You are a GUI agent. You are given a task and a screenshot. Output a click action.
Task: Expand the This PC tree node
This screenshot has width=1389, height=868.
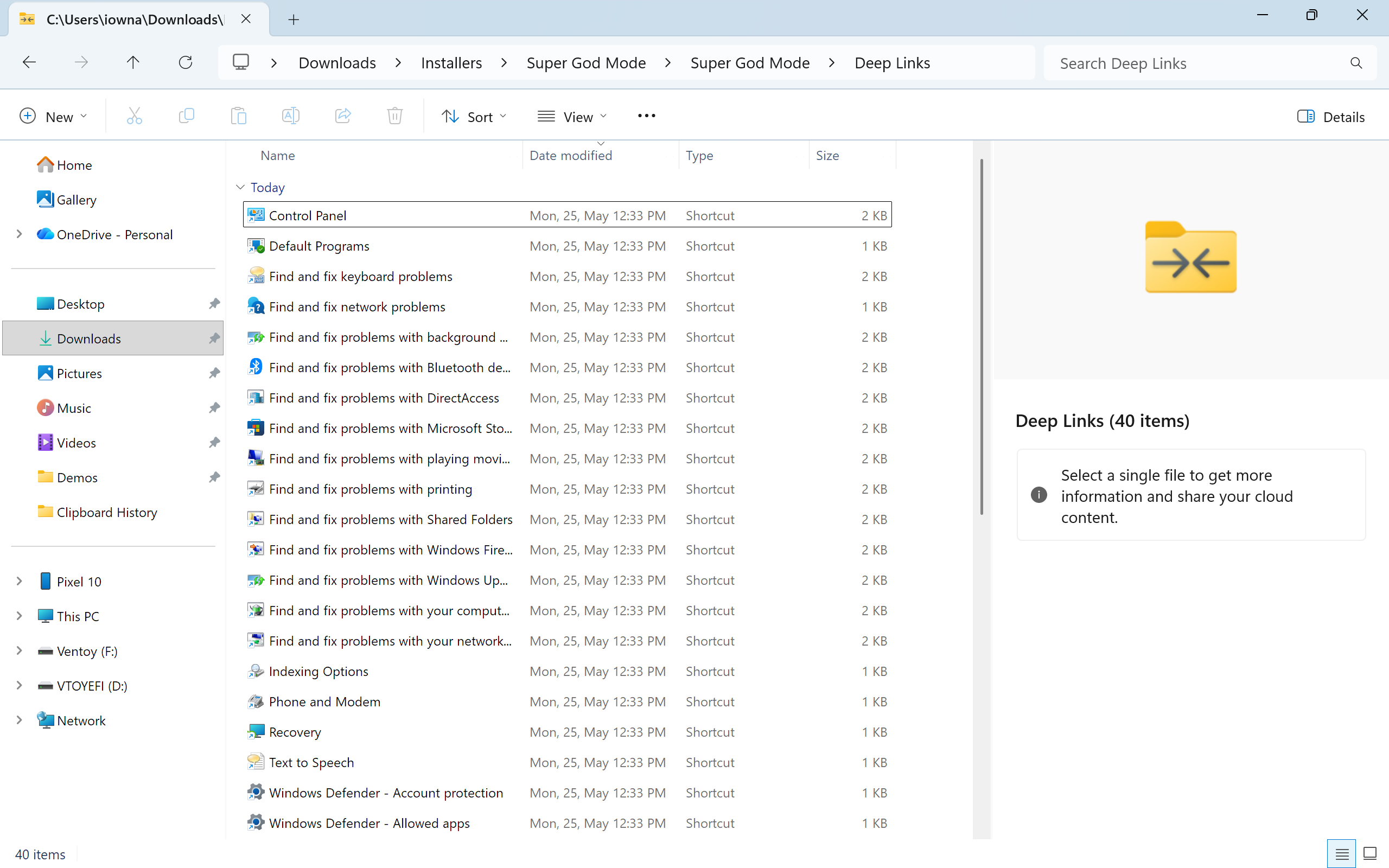tap(19, 616)
